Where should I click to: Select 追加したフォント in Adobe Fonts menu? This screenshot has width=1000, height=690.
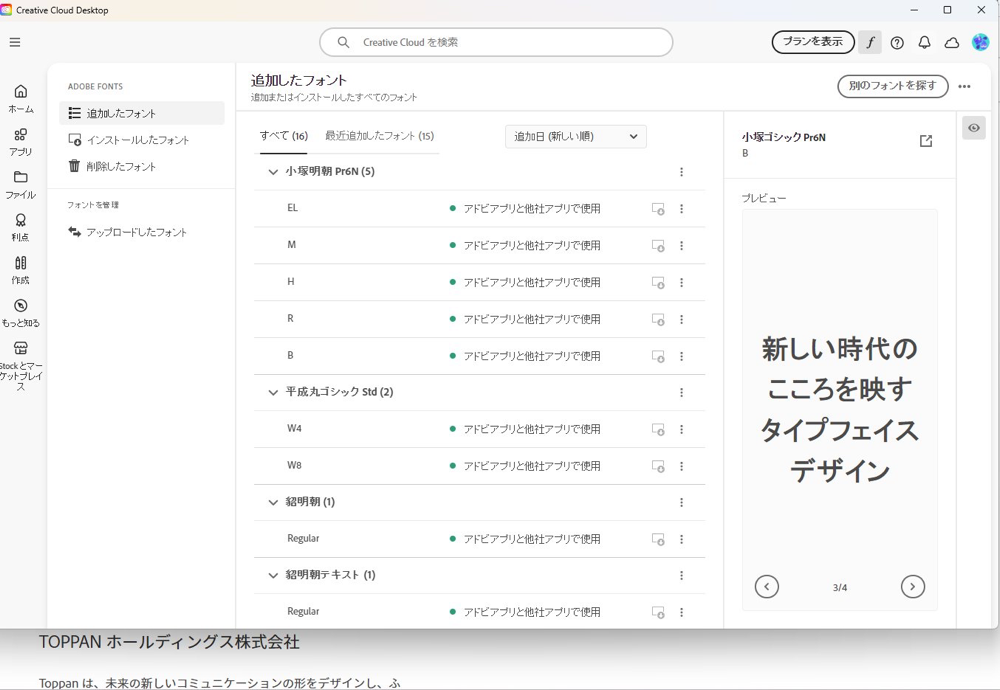tap(142, 114)
